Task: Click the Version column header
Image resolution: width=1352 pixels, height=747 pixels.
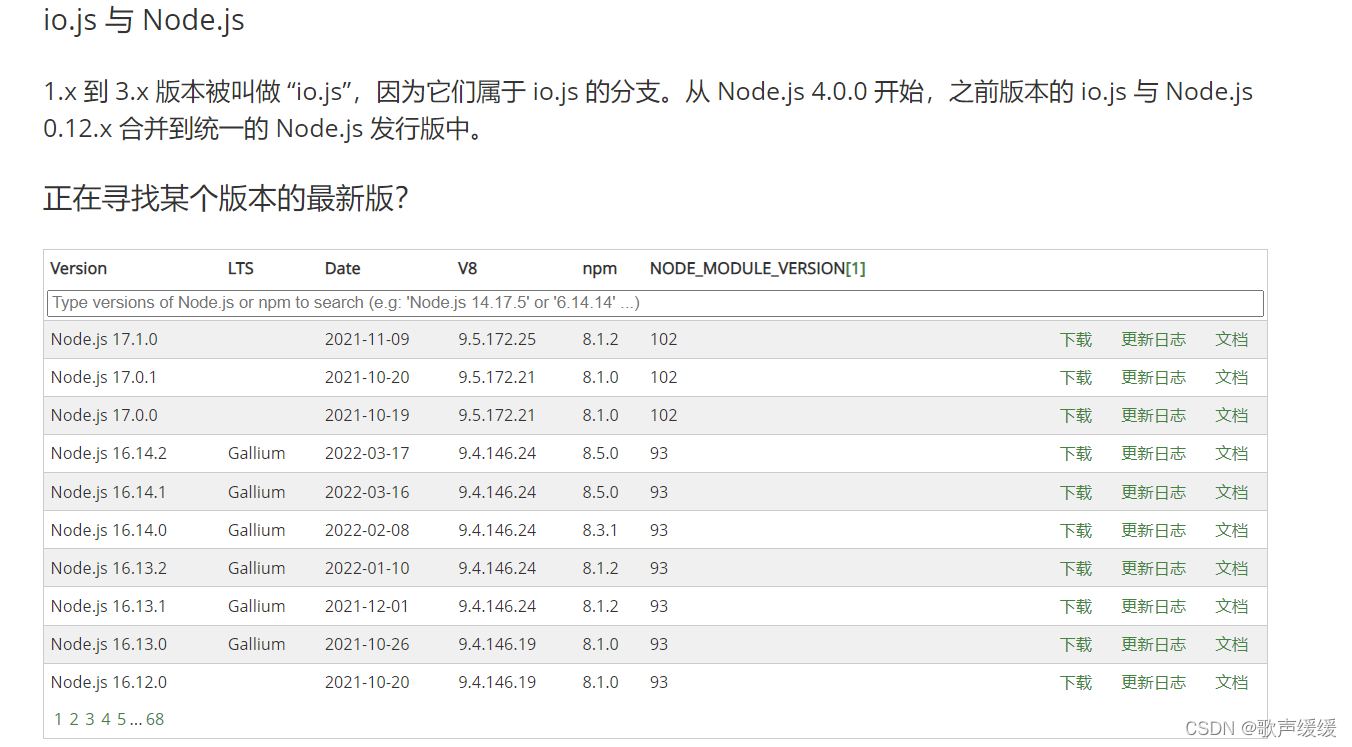Action: [x=79, y=268]
